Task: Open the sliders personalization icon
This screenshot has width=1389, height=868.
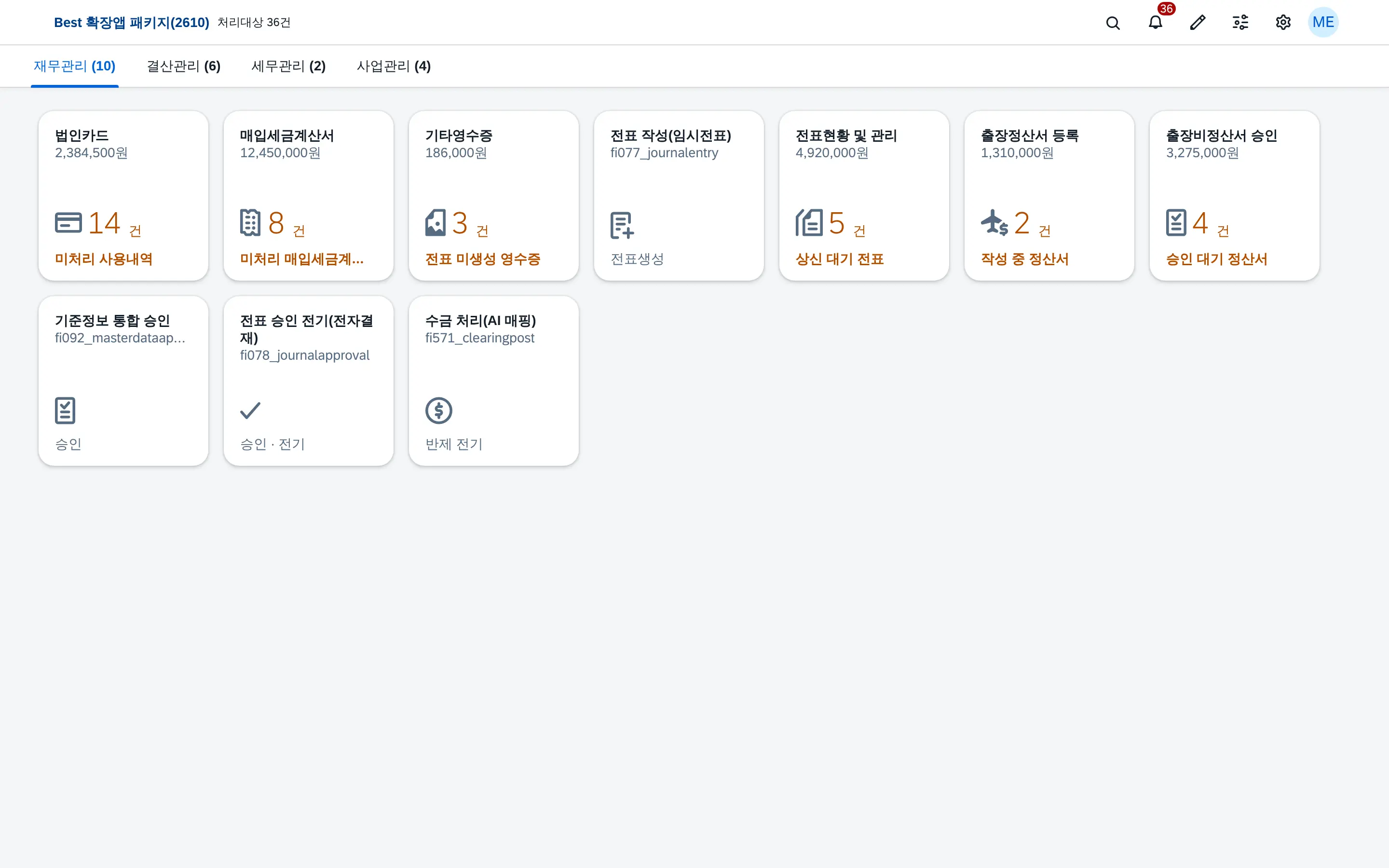Action: 1240,22
